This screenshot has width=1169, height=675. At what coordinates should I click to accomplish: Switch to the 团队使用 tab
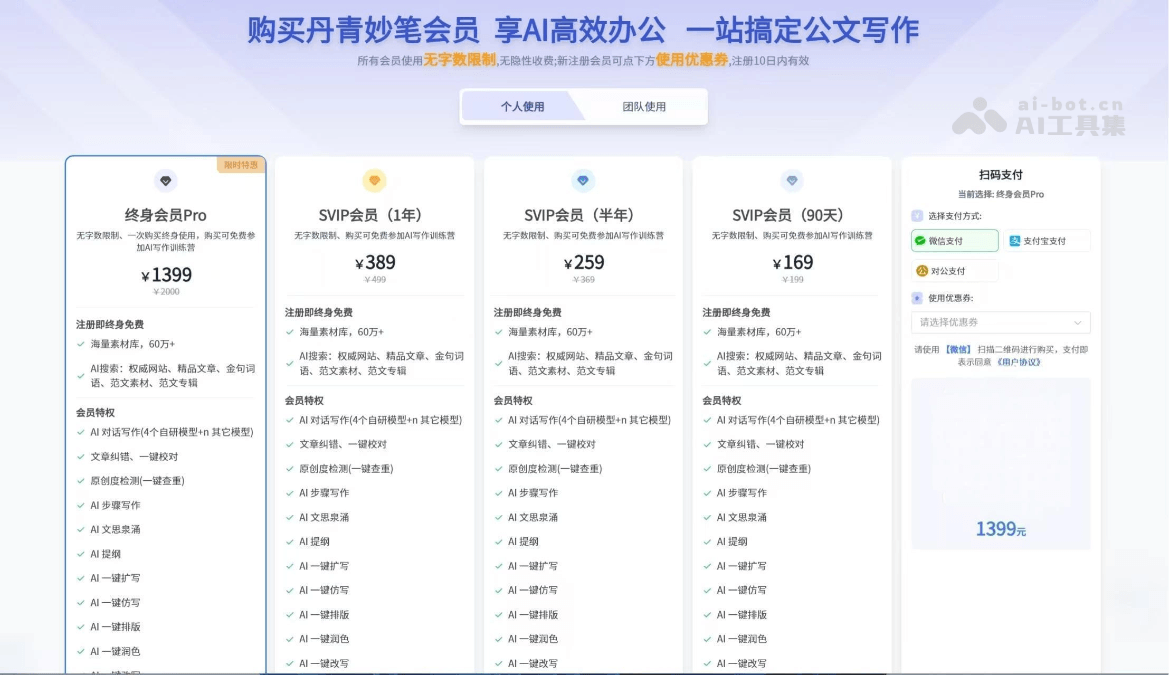[644, 107]
